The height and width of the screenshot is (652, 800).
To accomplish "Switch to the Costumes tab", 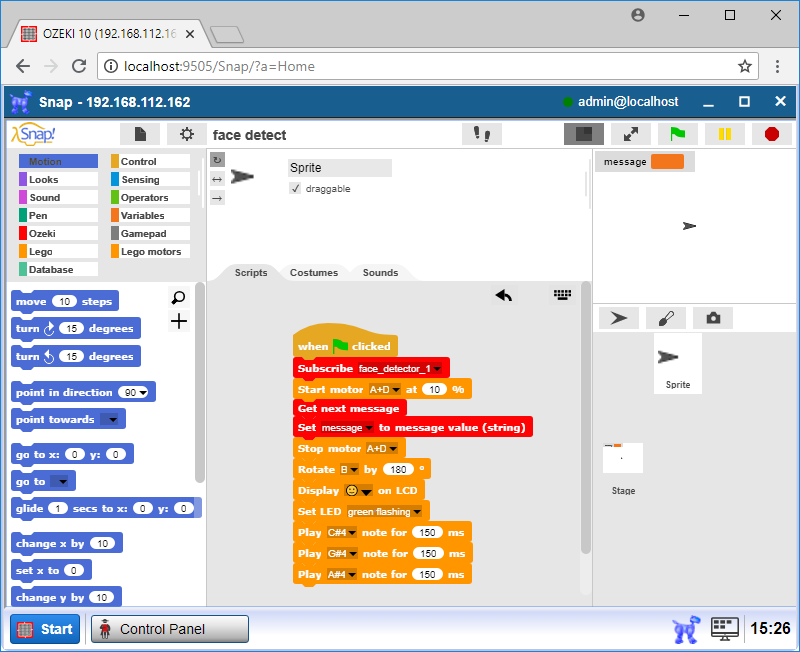I will point(314,272).
